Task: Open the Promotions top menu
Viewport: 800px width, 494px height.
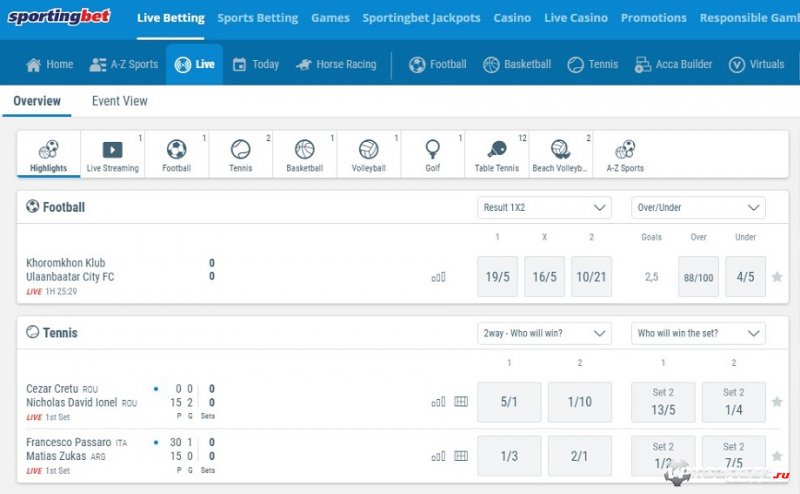Action: click(654, 18)
